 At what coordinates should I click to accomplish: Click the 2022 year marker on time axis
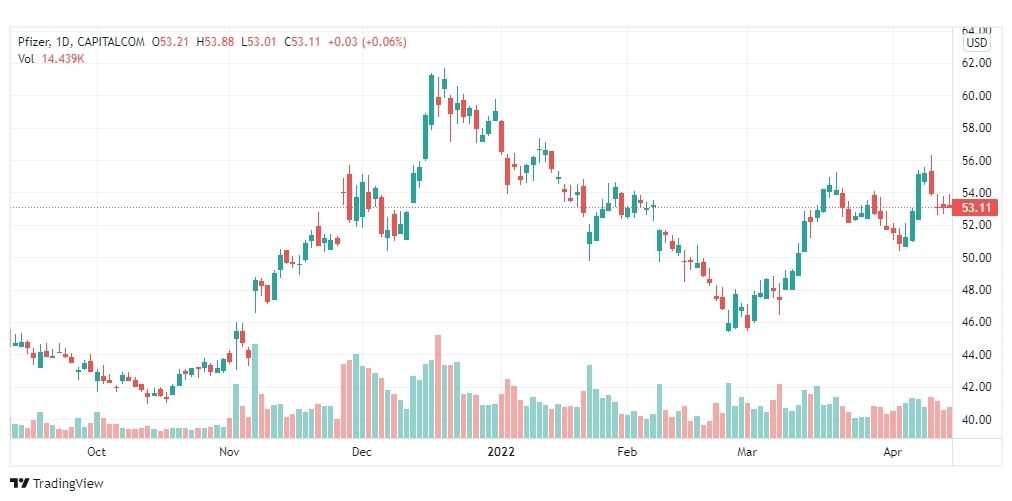(500, 452)
